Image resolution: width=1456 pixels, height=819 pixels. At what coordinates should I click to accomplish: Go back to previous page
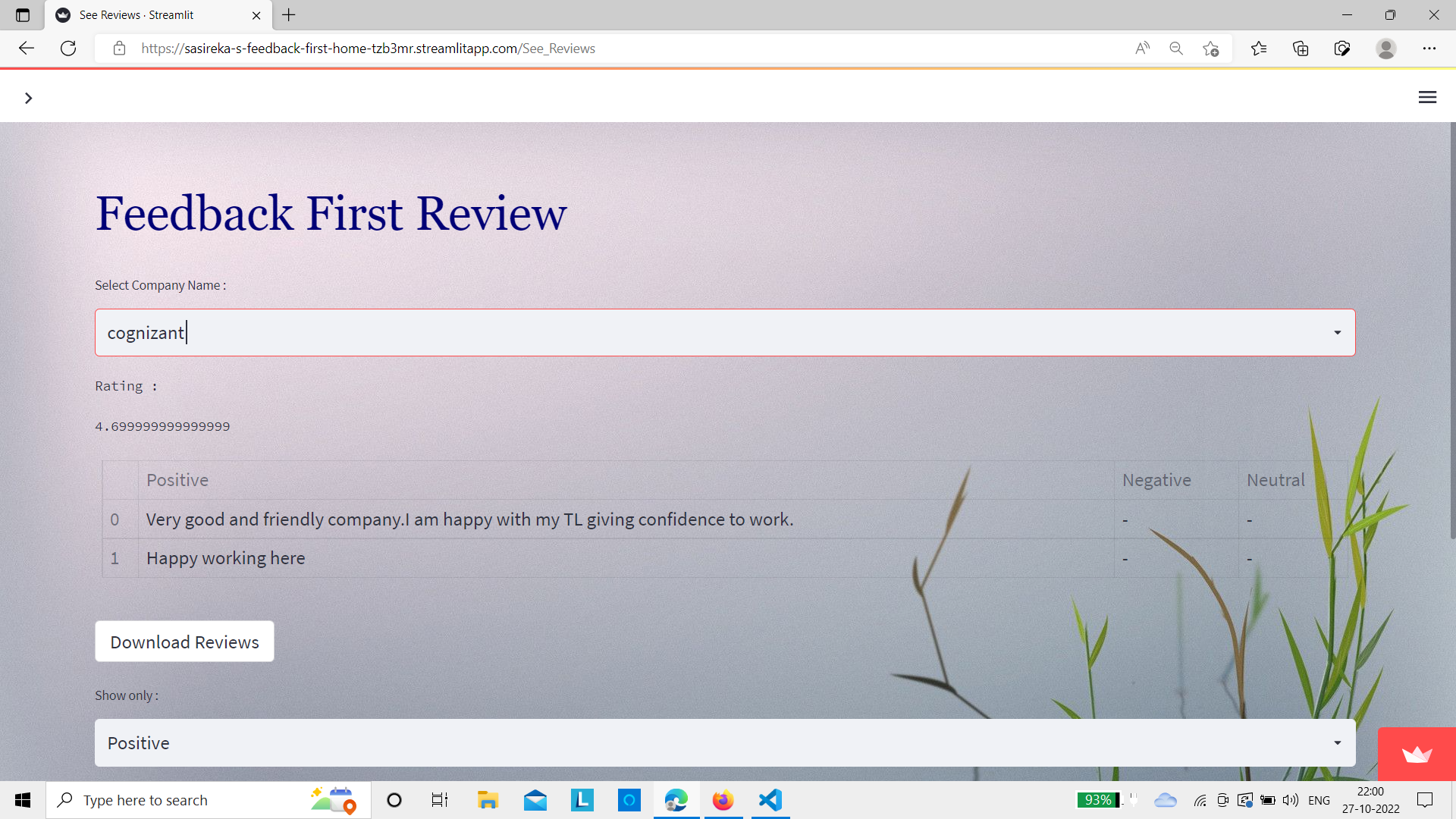click(27, 49)
